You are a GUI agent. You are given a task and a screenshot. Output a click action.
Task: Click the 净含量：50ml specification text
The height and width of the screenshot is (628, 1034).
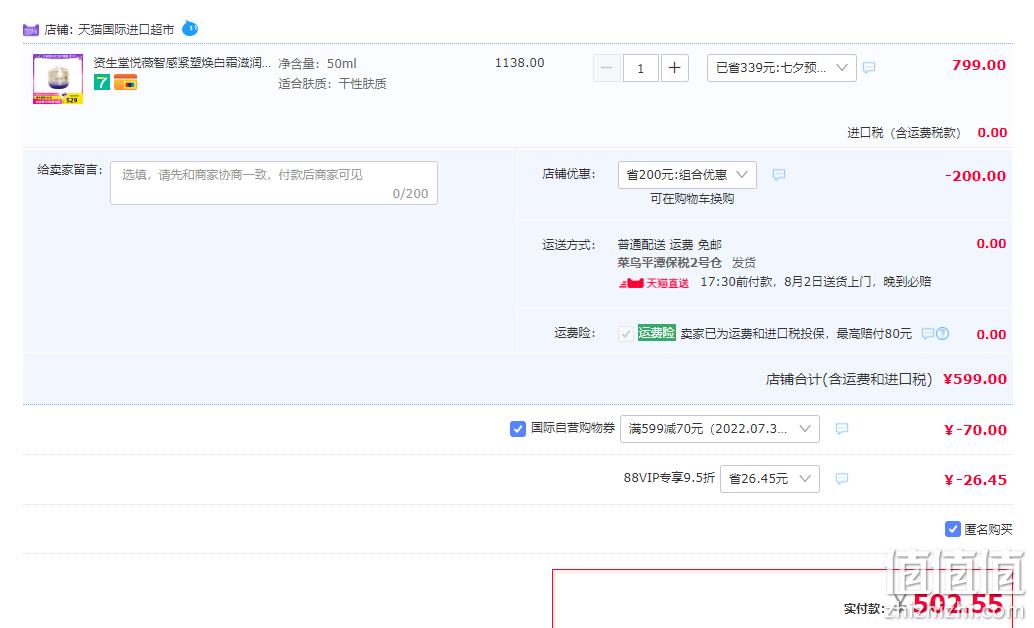click(317, 63)
